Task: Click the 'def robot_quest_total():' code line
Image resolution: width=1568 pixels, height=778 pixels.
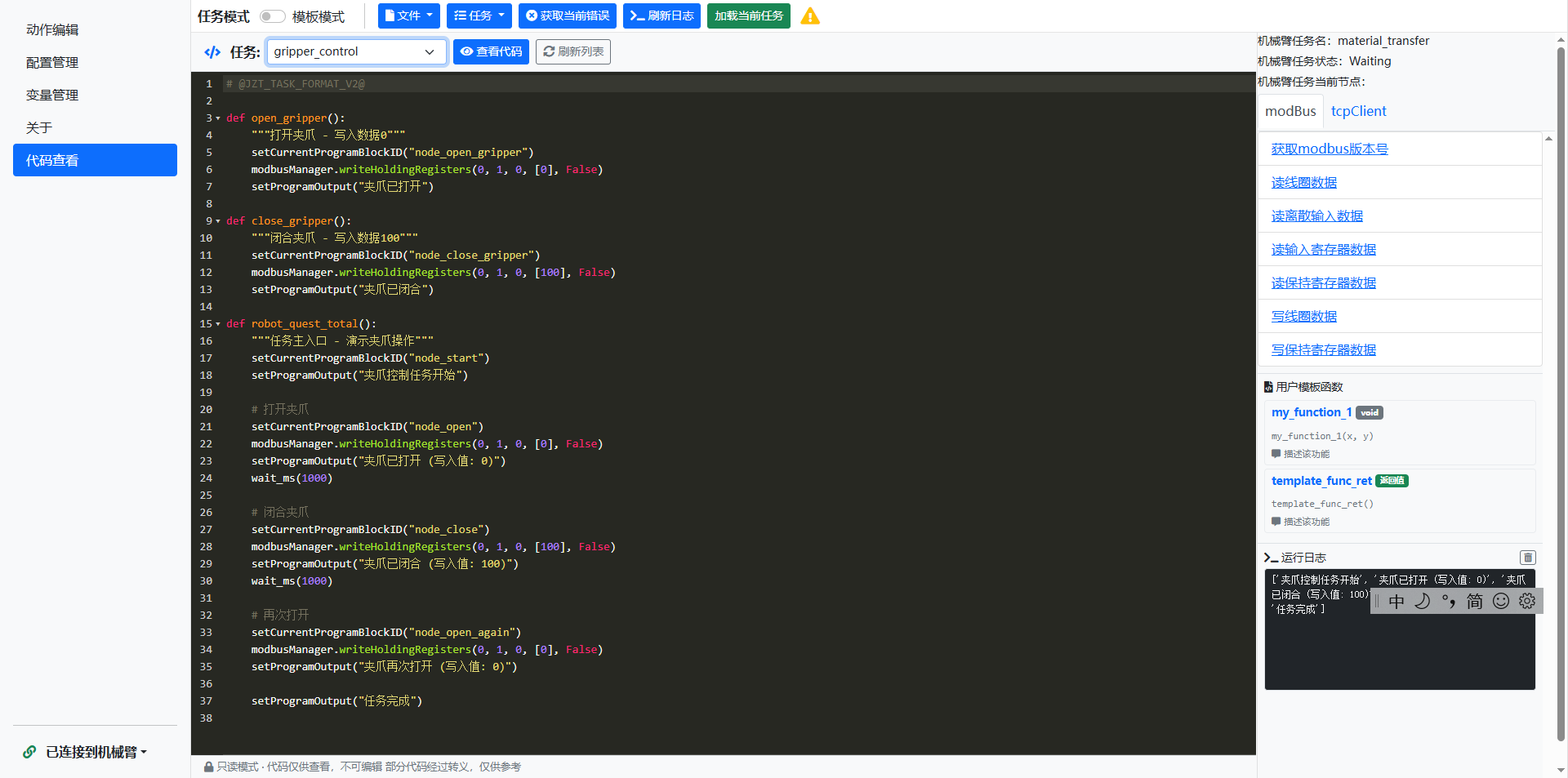Action: pos(301,324)
